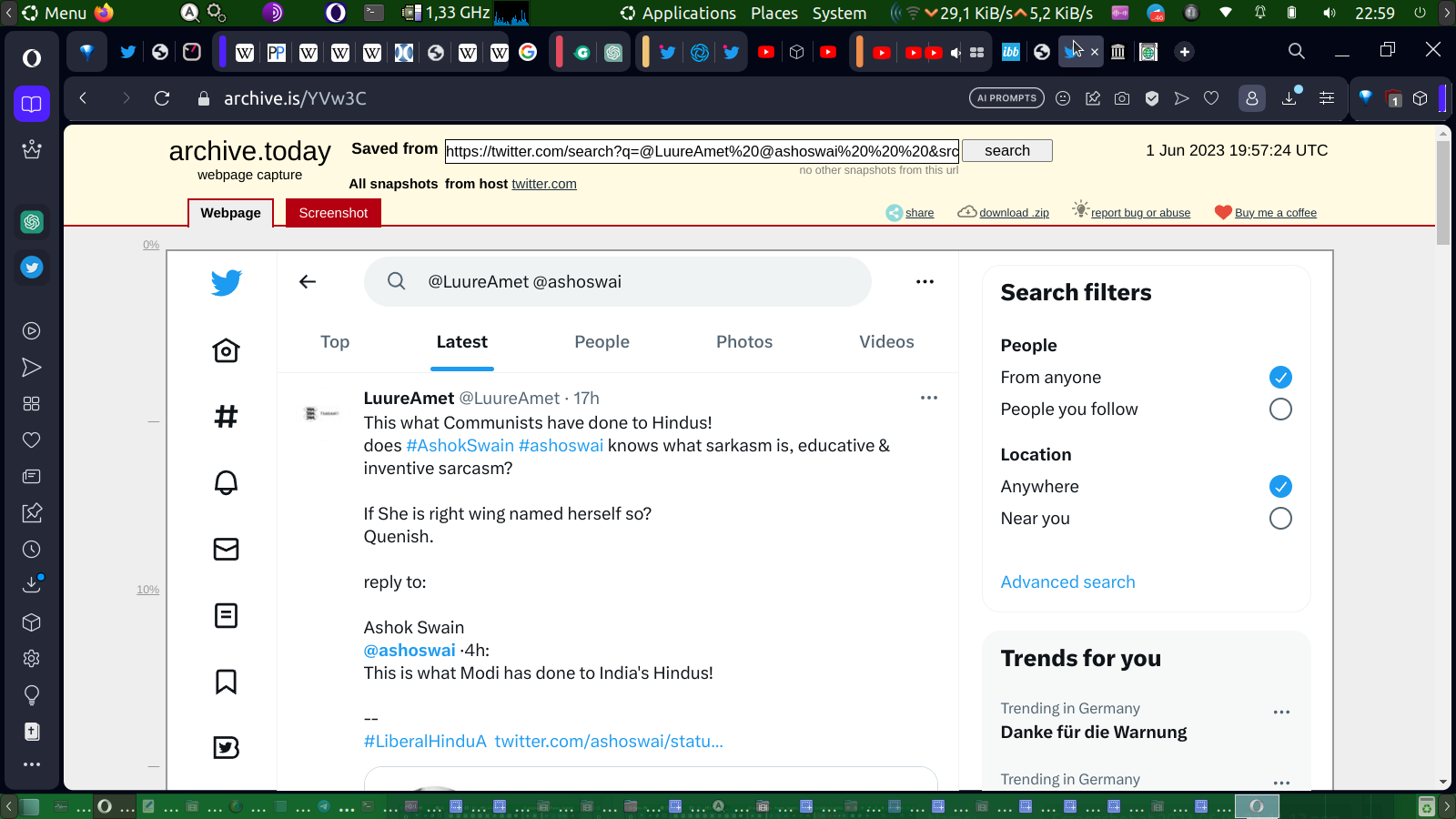Screen dimensions: 1456x819
Task: Click the browser back arrow button
Action: [x=83, y=98]
